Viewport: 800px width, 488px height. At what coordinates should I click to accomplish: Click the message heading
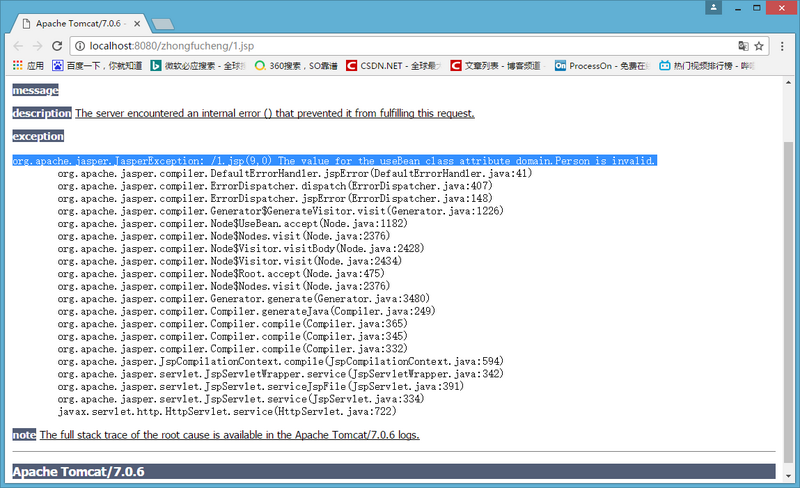point(35,90)
